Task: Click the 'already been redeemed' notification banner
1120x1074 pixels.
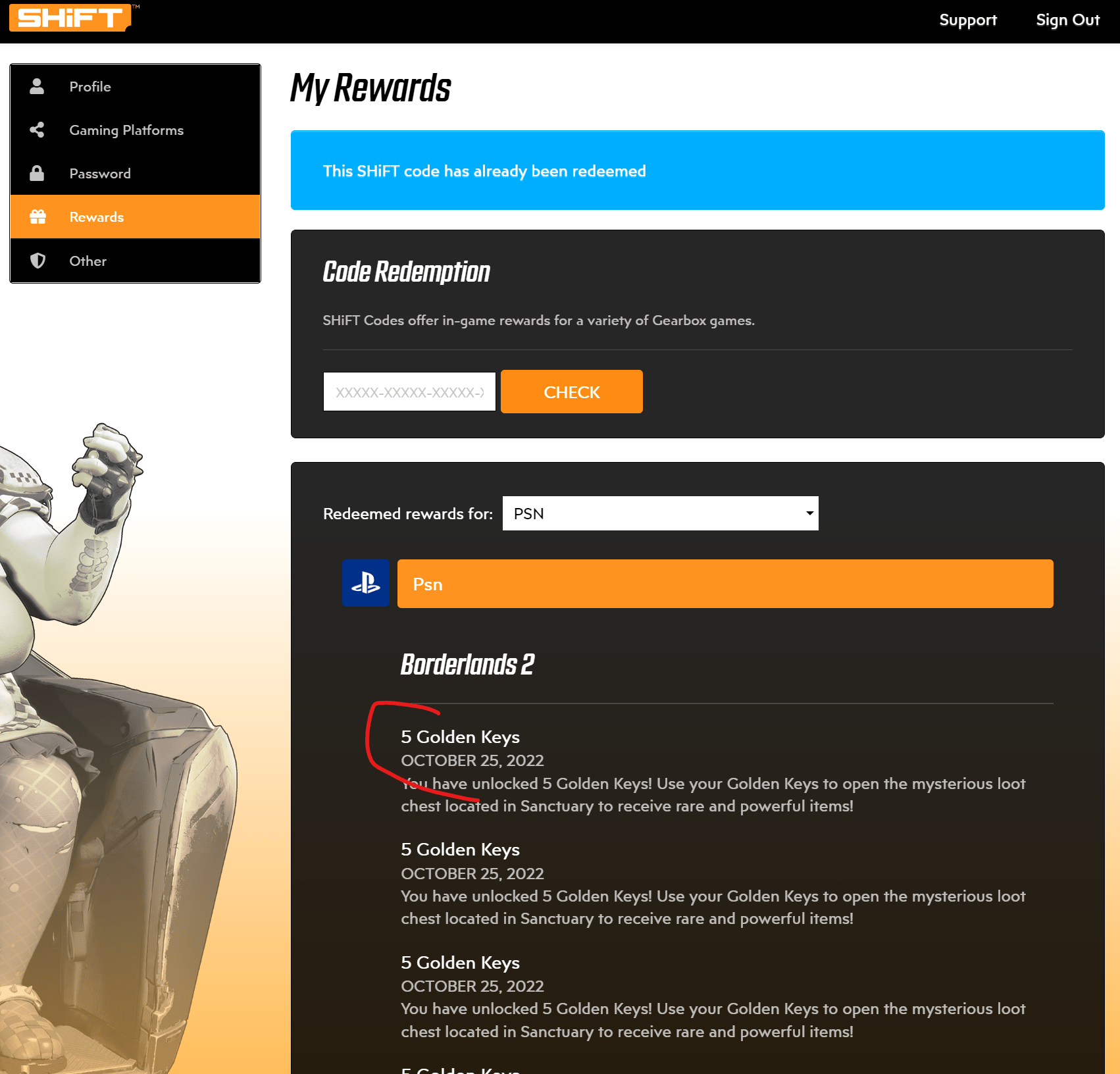Action: (x=698, y=170)
